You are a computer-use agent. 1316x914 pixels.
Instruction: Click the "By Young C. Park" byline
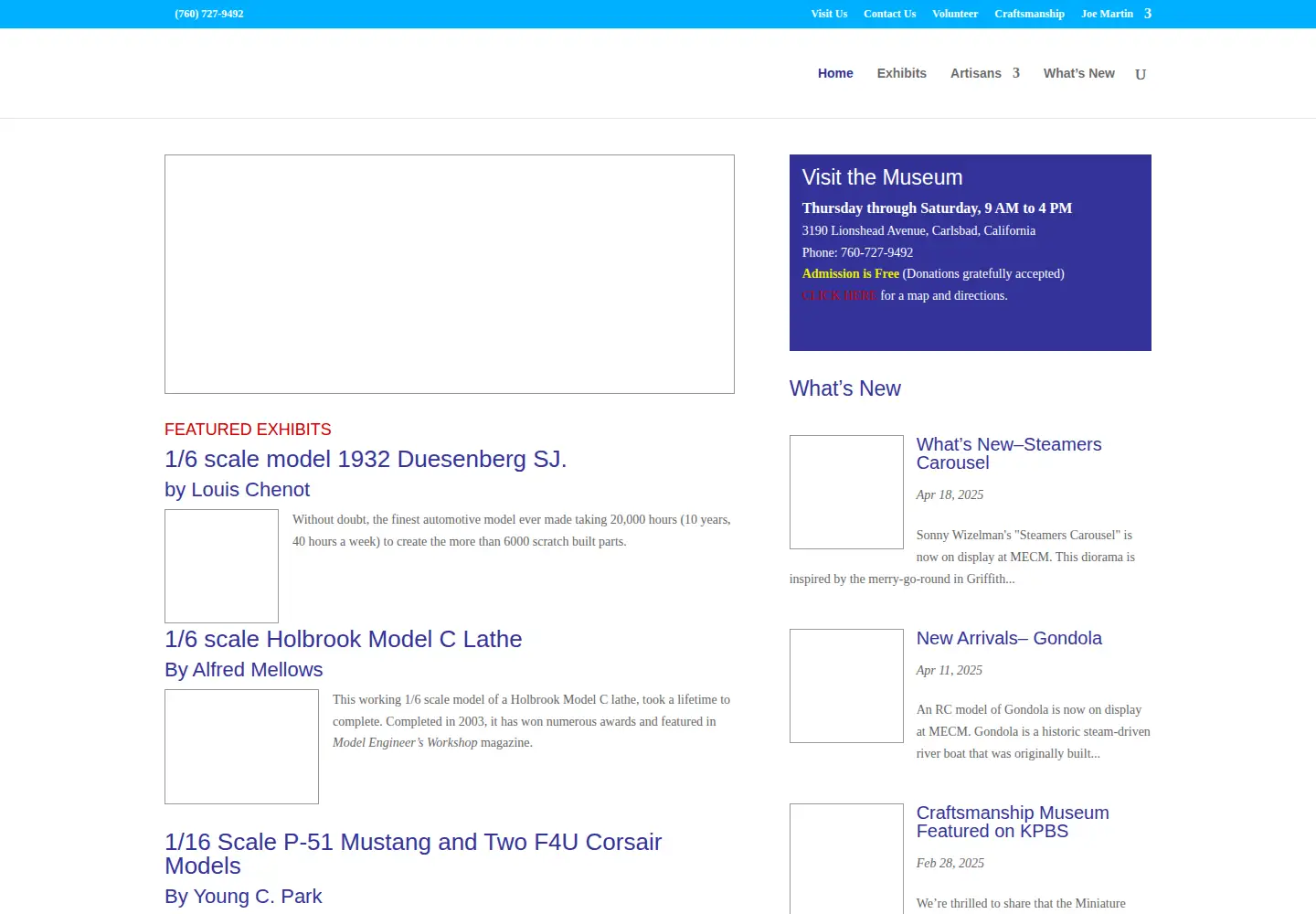(243, 897)
